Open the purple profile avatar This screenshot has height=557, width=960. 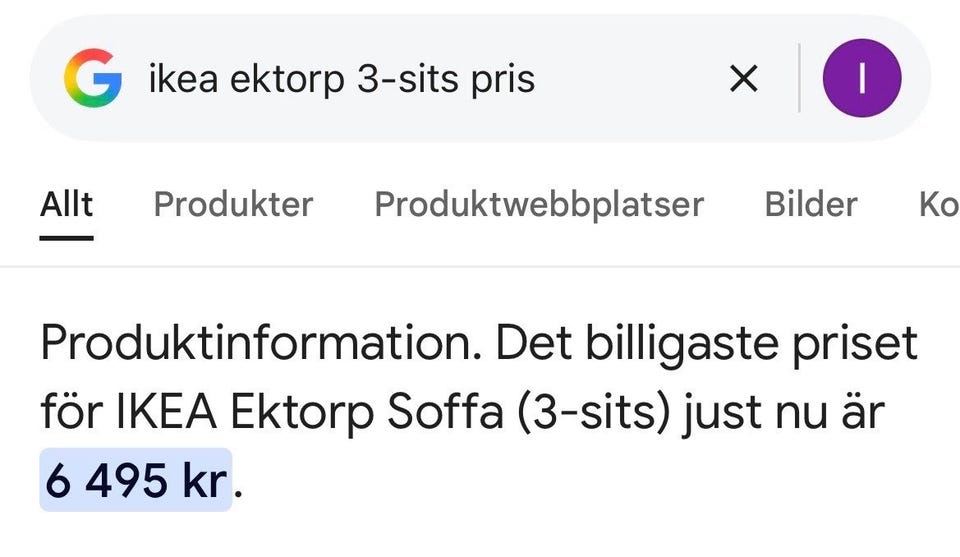coord(861,78)
